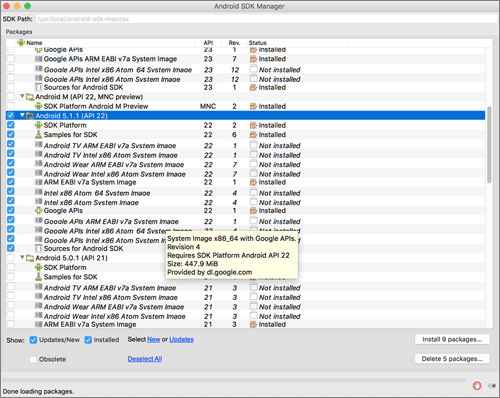
Task: Click the SDK Platform Android M Preview icon
Action: click(x=39, y=106)
